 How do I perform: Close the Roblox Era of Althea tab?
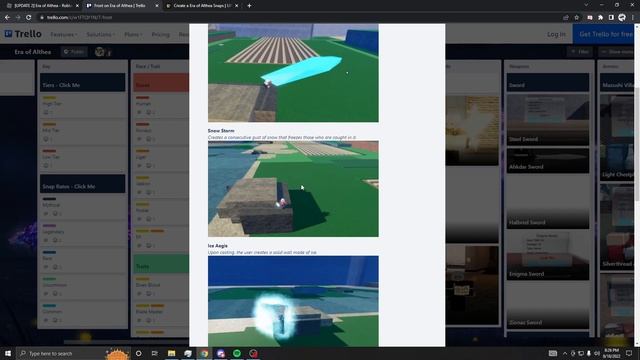click(x=77, y=6)
